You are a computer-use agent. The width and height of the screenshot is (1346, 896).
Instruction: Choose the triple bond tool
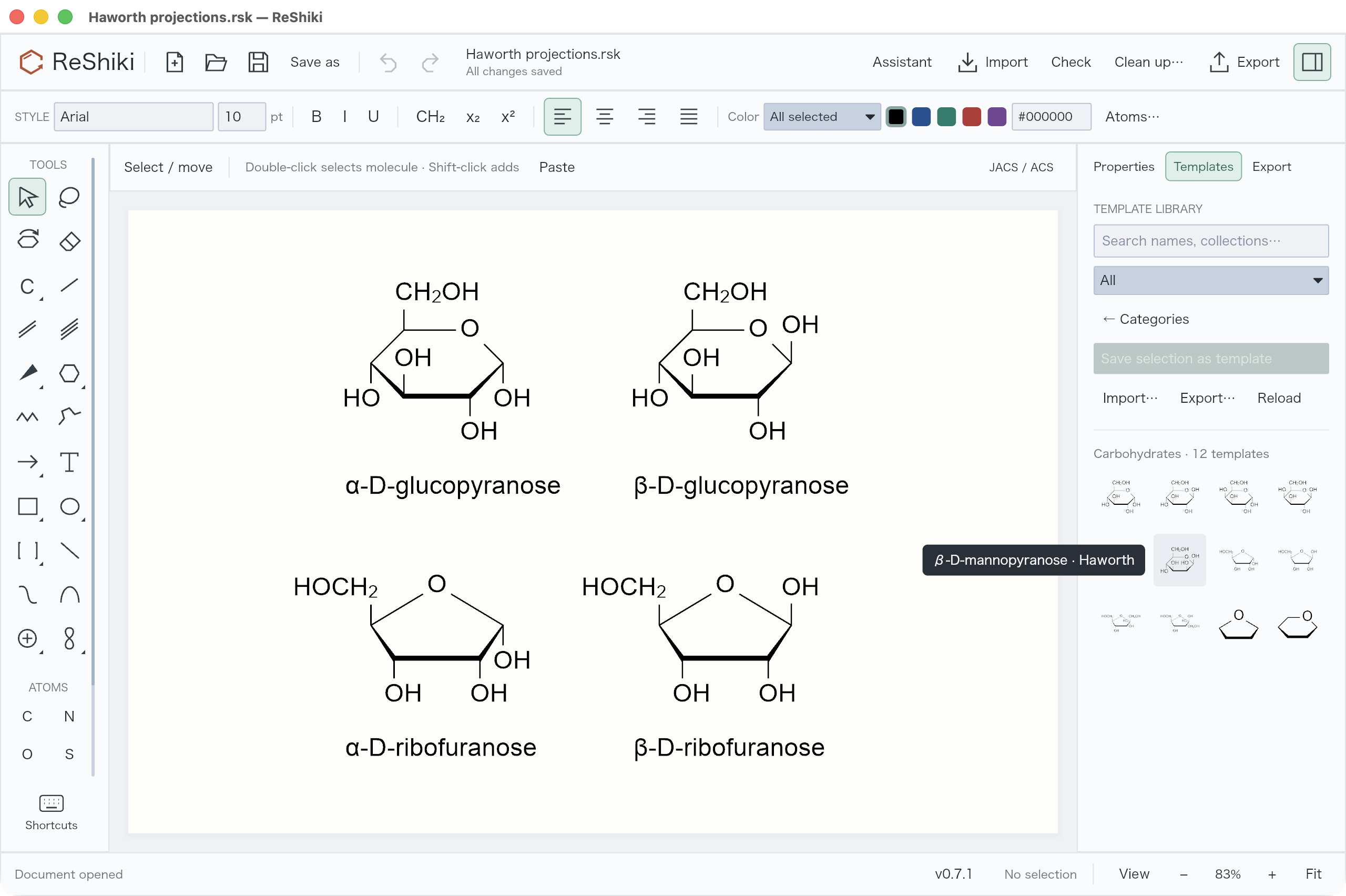(69, 329)
